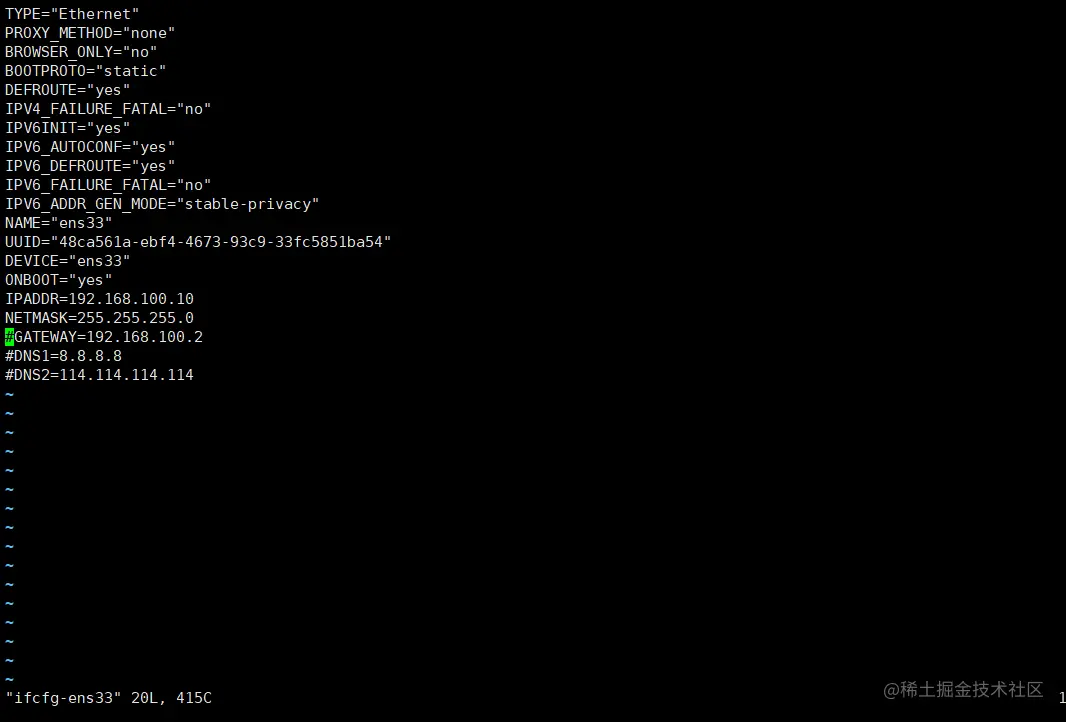
Task: Click the IPV6_ADDR_GEN_MODE="stable-privacy" line
Action: click(x=162, y=204)
